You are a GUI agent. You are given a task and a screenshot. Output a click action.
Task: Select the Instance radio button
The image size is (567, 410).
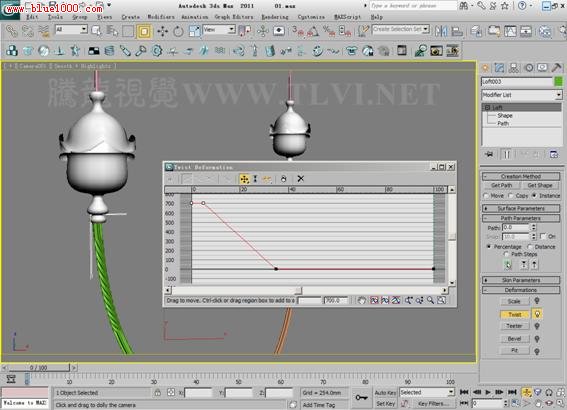[534, 196]
